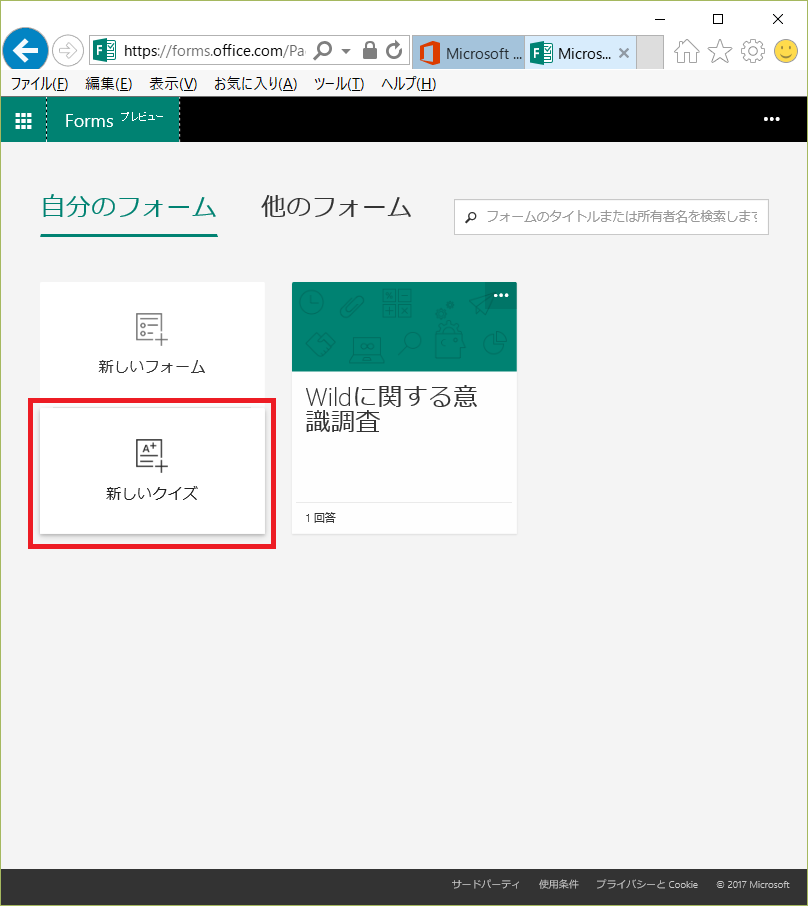Minimize the browser window
This screenshot has width=808, height=906.
coord(660,19)
